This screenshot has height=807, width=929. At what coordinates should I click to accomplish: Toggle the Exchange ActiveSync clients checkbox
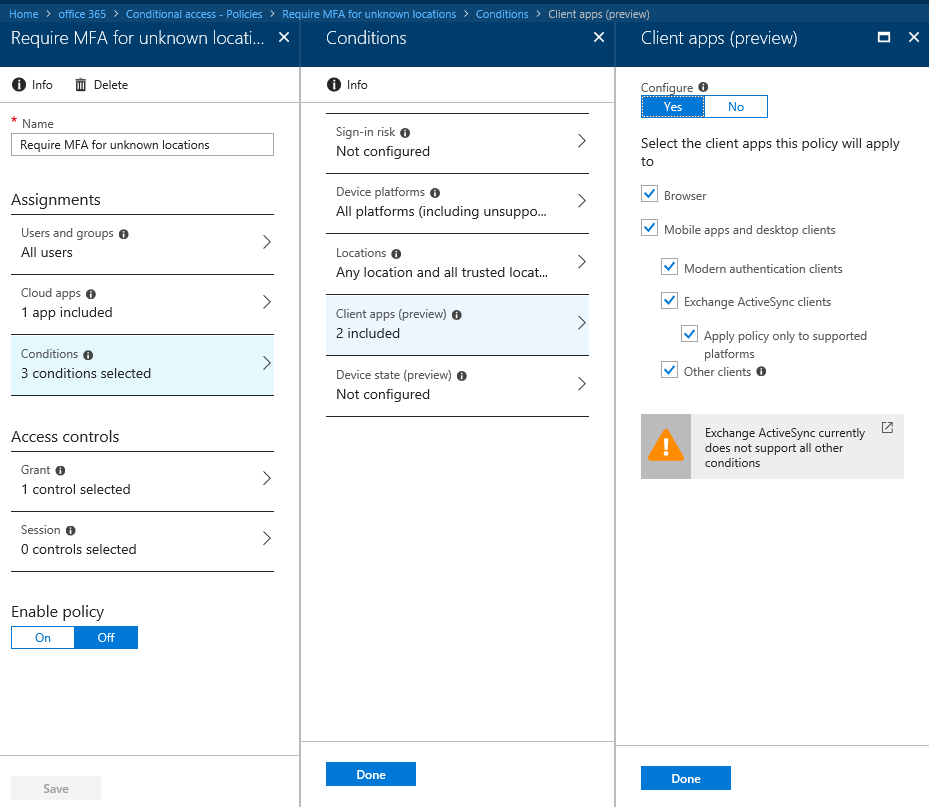pos(669,300)
